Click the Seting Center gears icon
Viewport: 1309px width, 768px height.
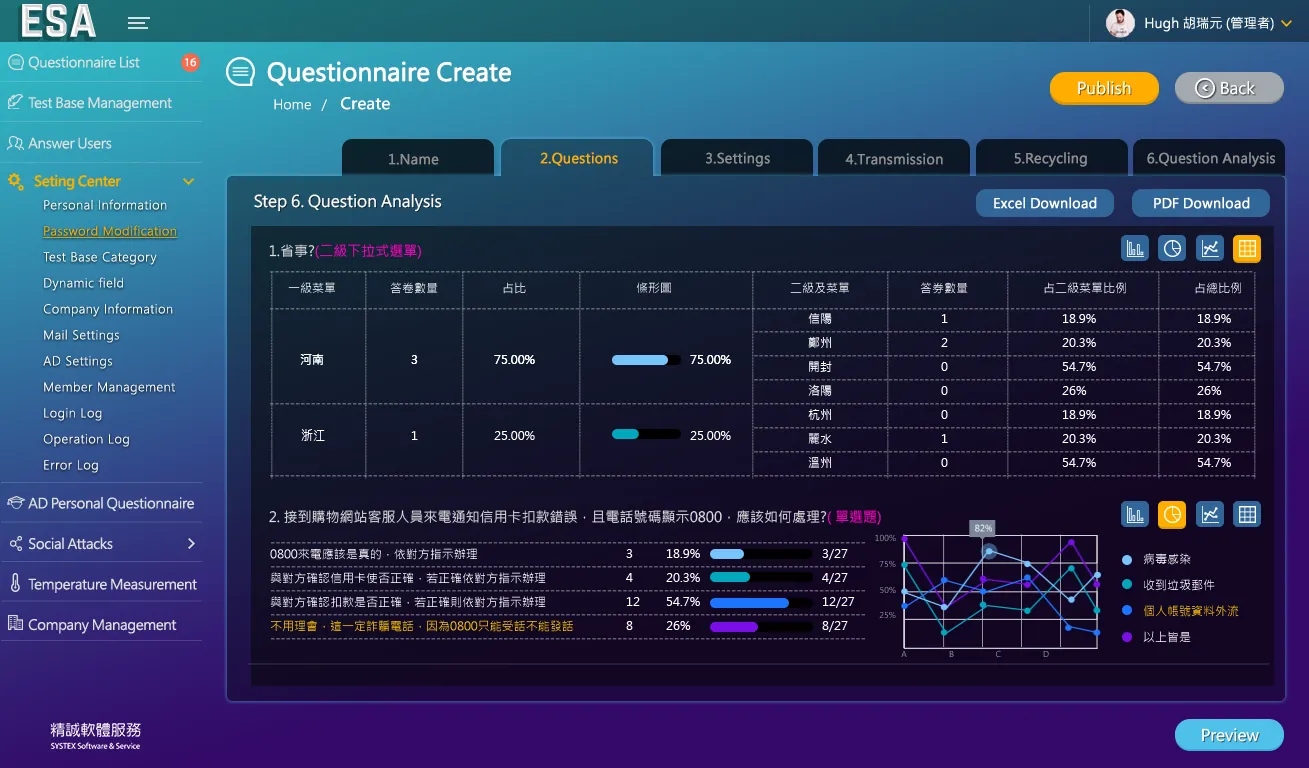pos(16,182)
